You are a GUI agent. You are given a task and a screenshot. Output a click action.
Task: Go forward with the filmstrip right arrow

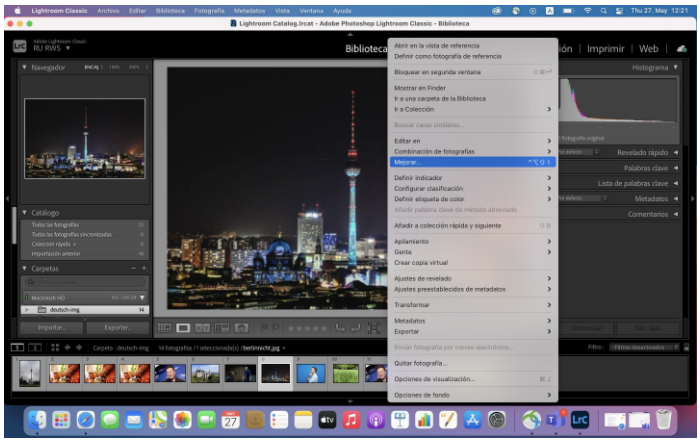79,347
